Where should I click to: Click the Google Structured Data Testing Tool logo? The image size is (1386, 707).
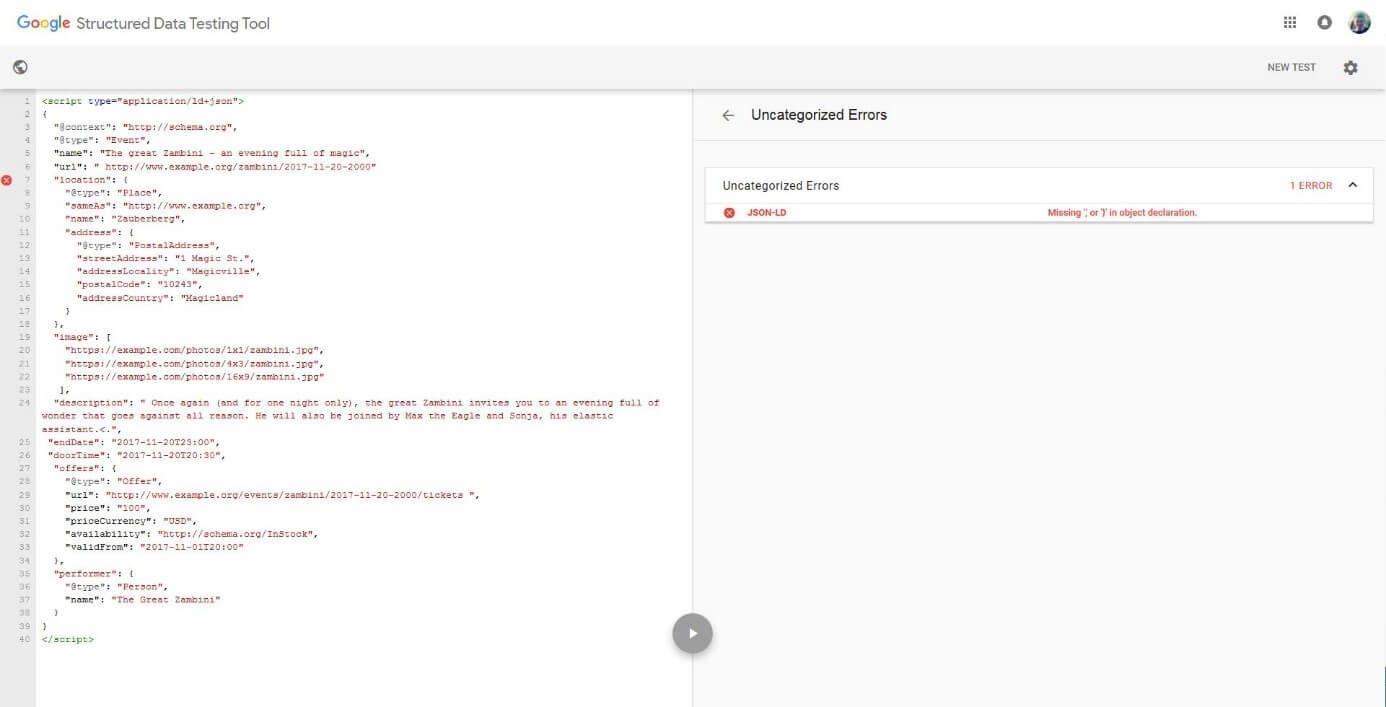(143, 23)
